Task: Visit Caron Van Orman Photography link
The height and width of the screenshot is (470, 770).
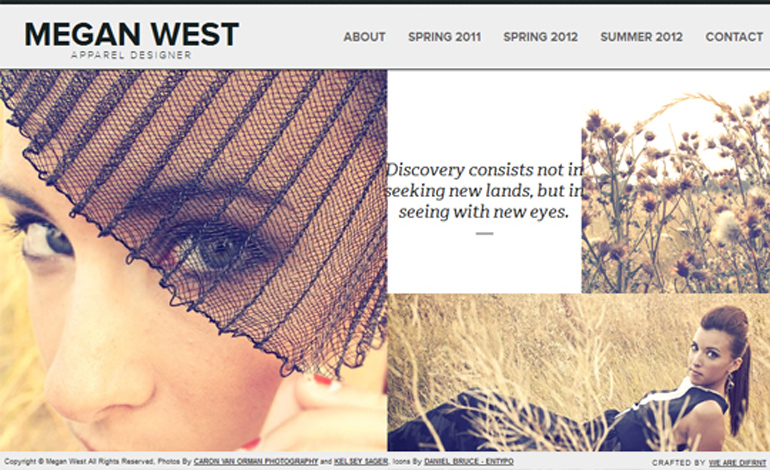Action: tap(256, 462)
